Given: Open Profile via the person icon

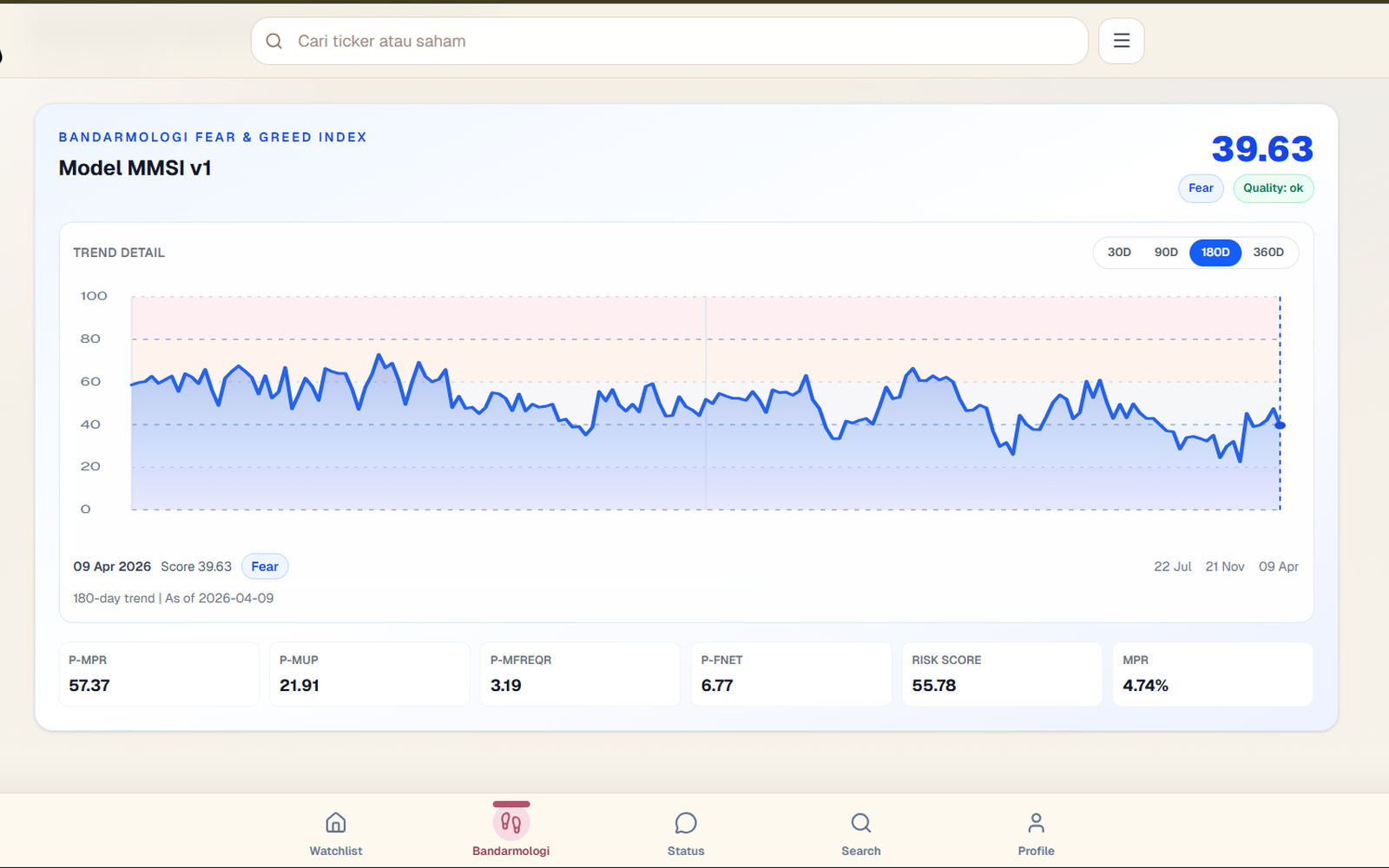Looking at the screenshot, I should pyautogui.click(x=1036, y=823).
